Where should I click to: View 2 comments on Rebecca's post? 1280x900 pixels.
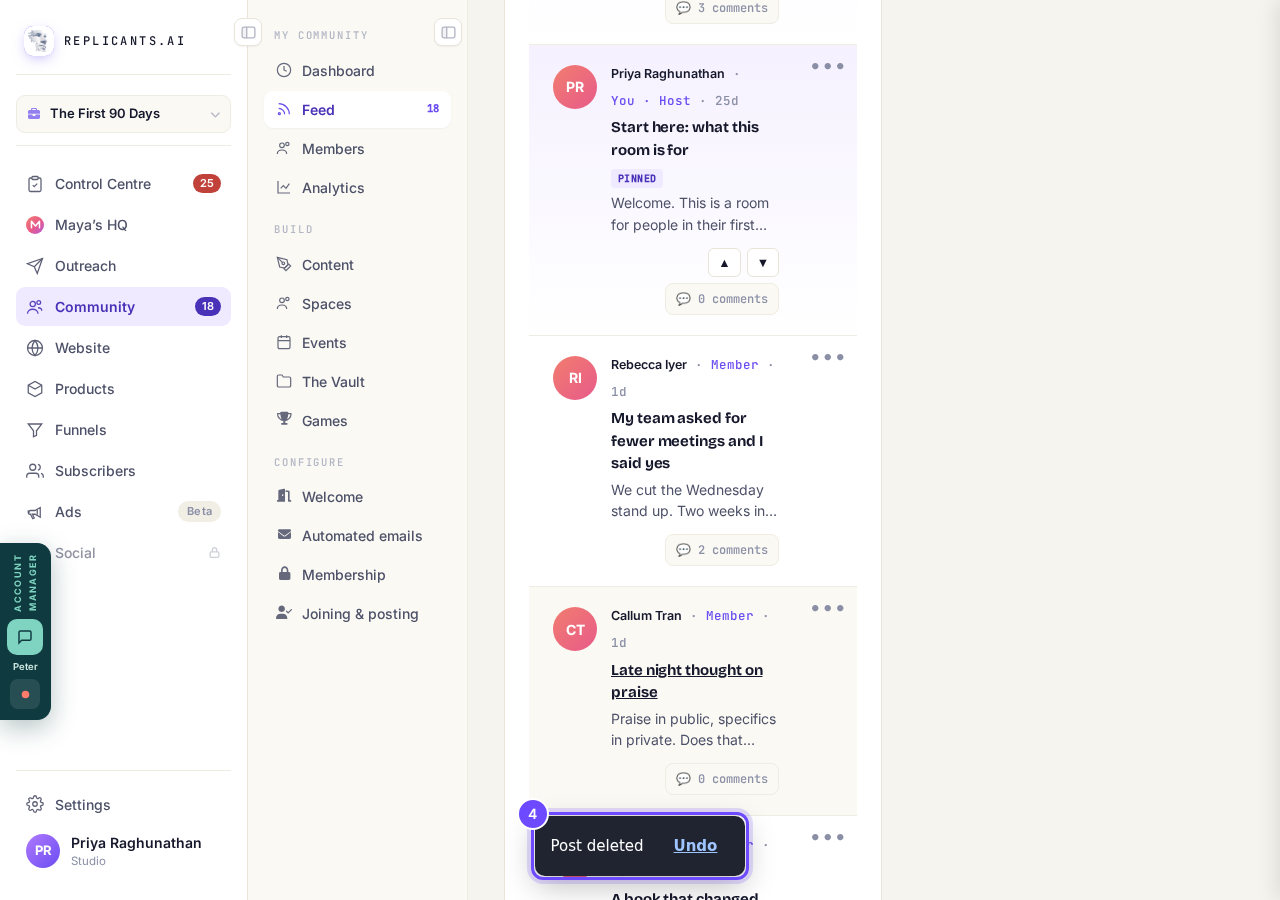point(722,550)
